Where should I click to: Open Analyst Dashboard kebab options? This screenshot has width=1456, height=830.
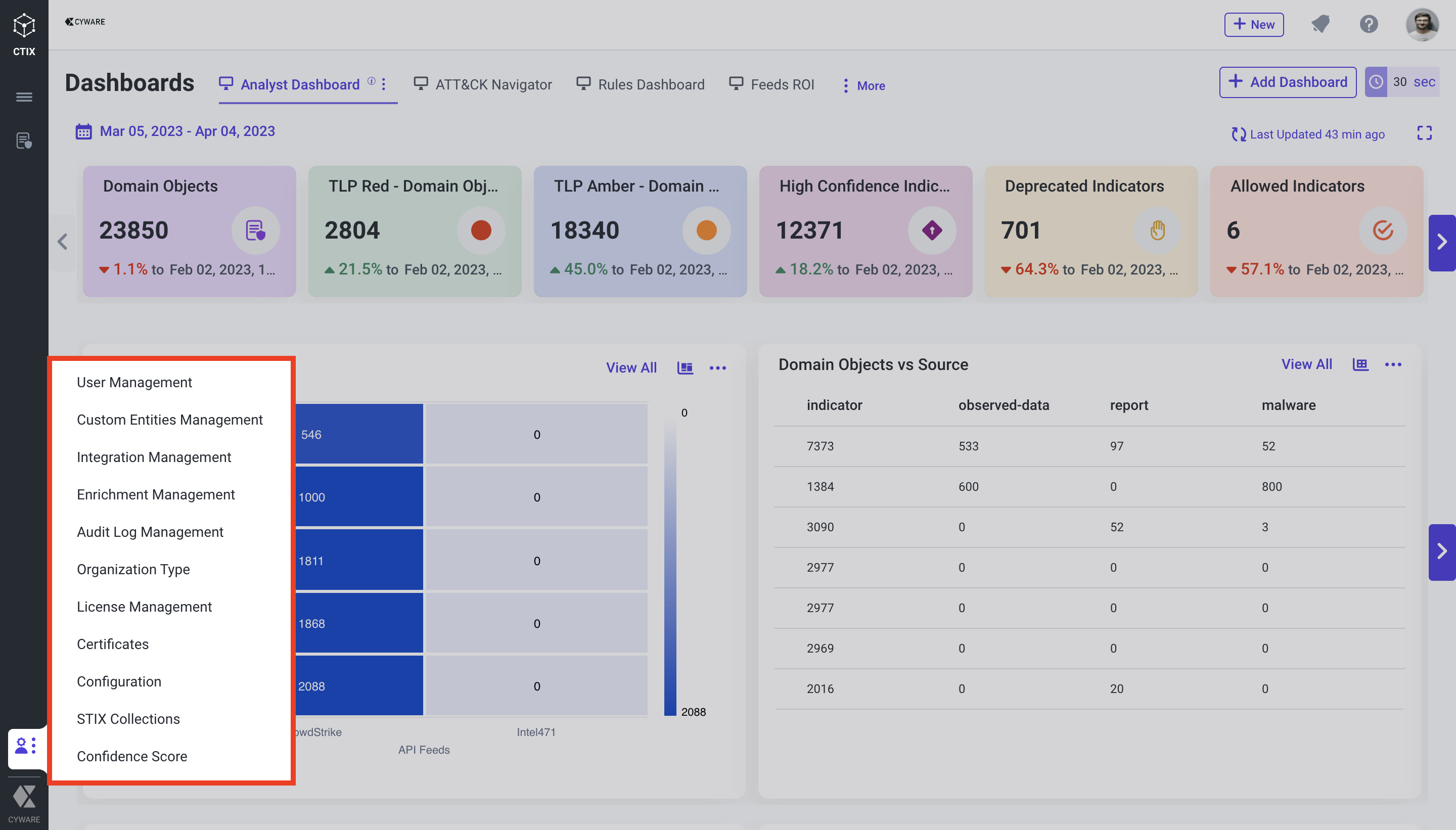(x=384, y=84)
